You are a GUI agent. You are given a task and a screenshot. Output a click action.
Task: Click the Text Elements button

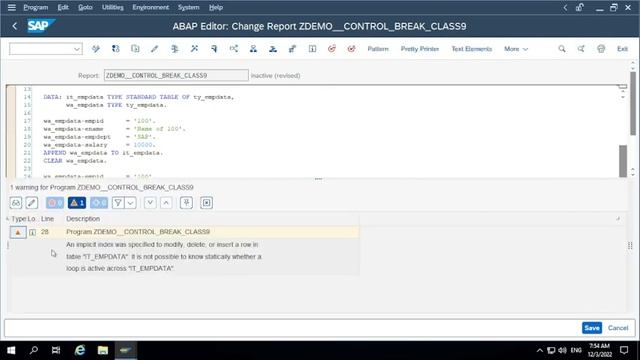click(471, 49)
